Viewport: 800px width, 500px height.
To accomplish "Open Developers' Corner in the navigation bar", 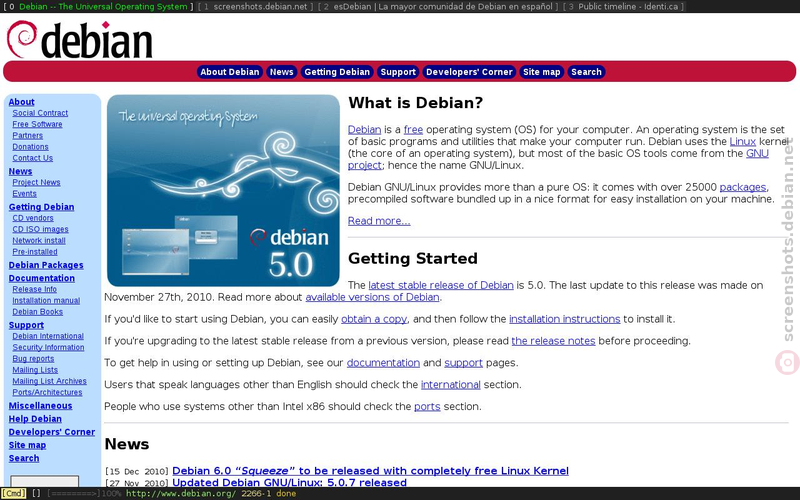I will click(469, 72).
